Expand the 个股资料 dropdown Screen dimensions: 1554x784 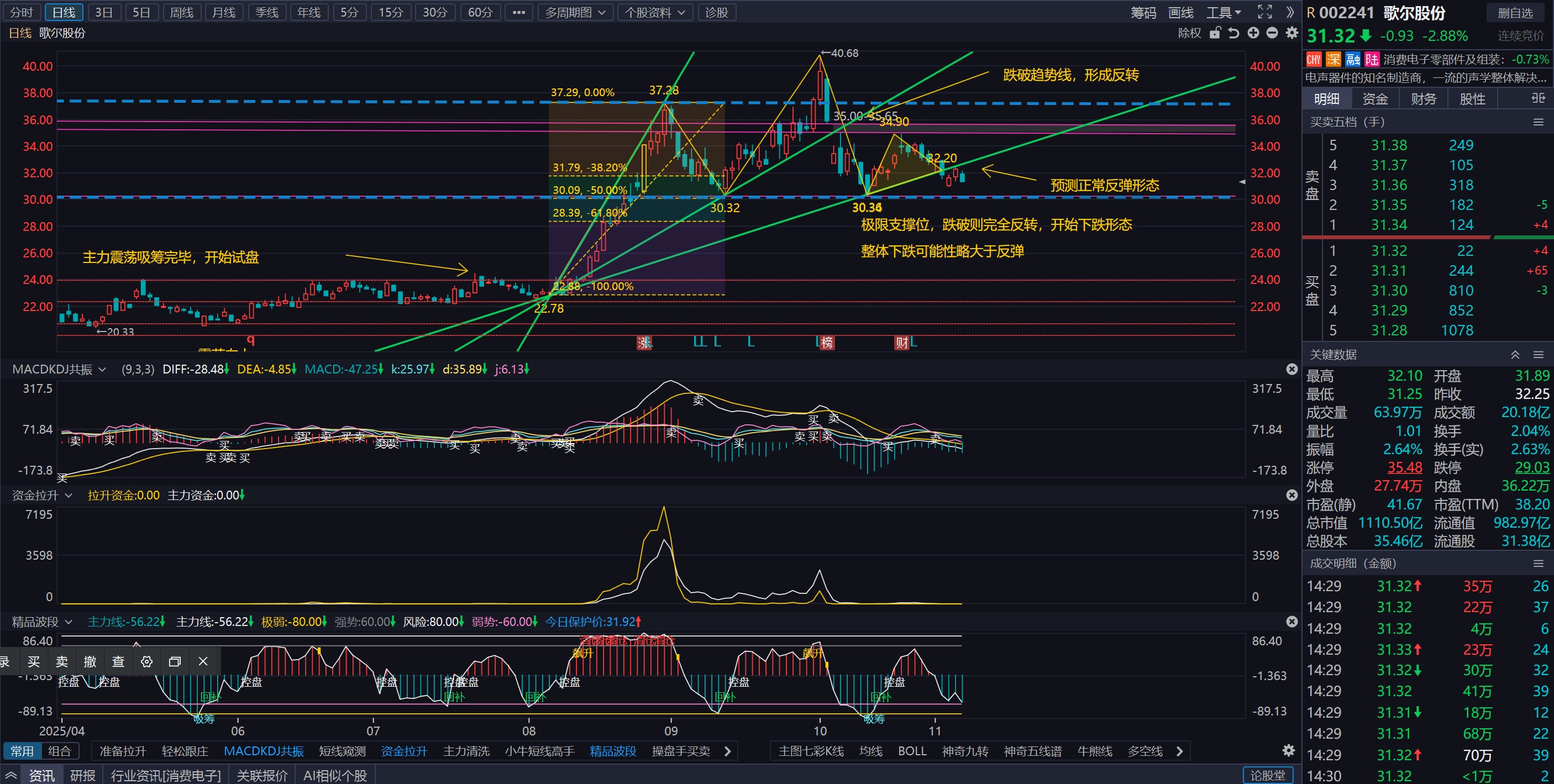(654, 12)
